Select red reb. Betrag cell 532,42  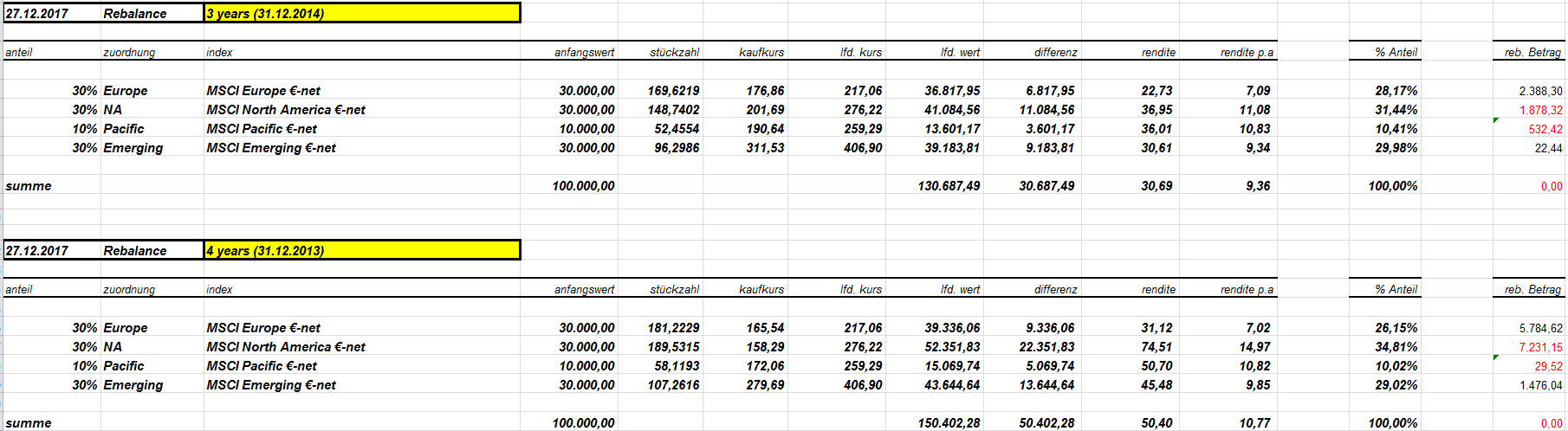point(1545,129)
